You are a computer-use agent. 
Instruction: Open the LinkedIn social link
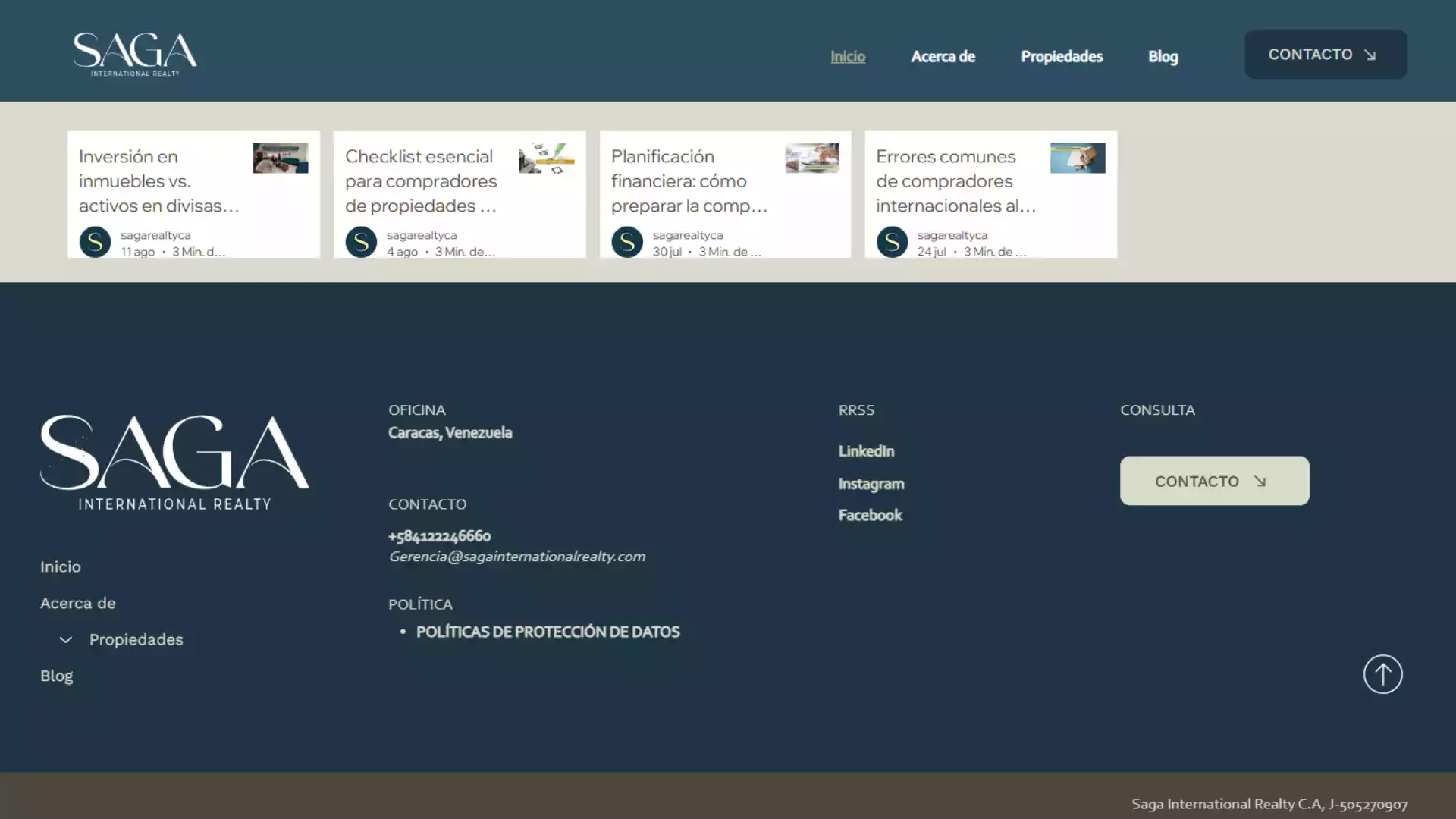tap(866, 451)
